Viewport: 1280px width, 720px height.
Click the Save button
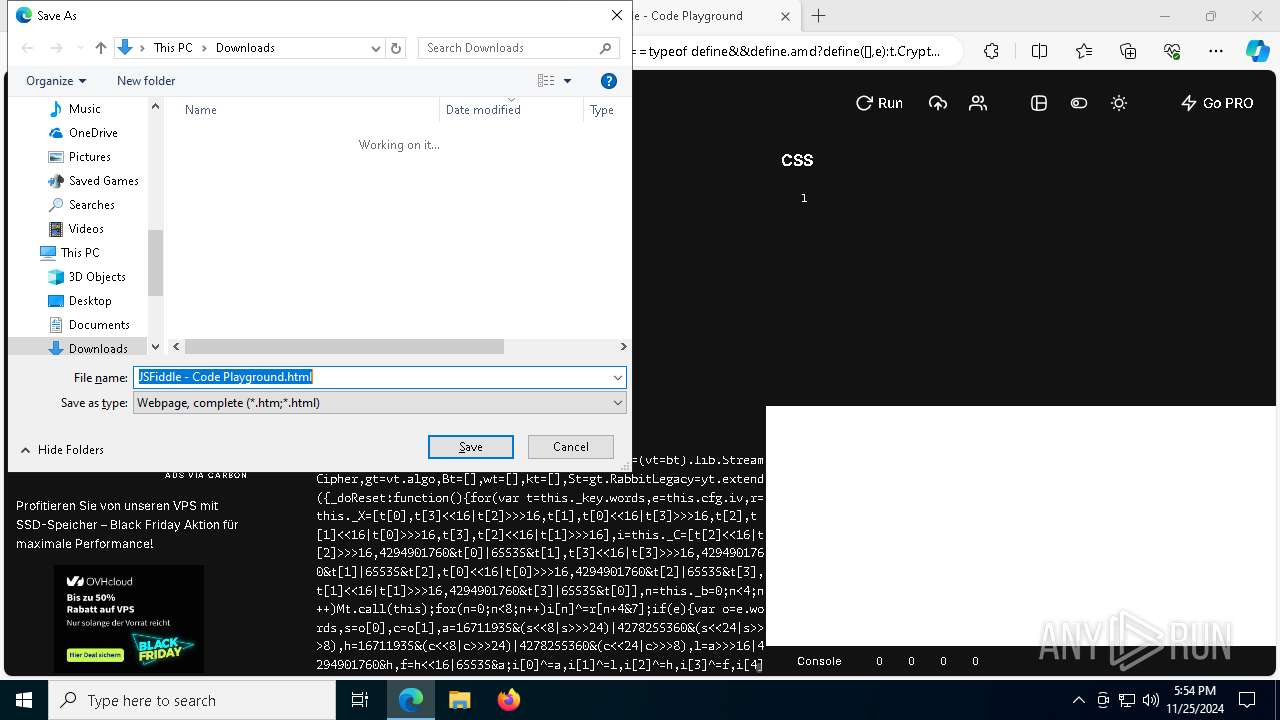[471, 447]
